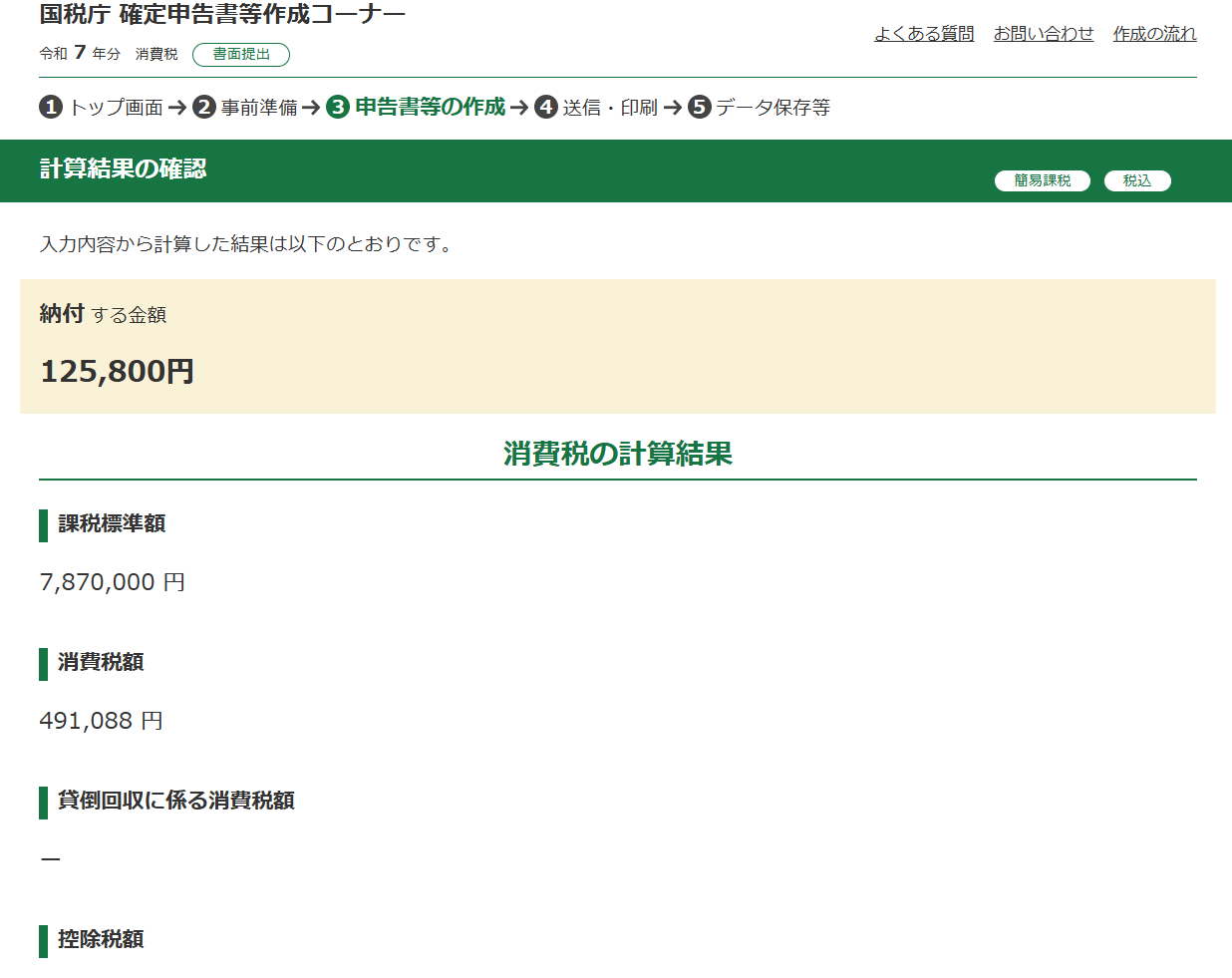Image resolution: width=1232 pixels, height=978 pixels.
Task: Click the 簡易課税 badge
Action: pyautogui.click(x=1043, y=180)
